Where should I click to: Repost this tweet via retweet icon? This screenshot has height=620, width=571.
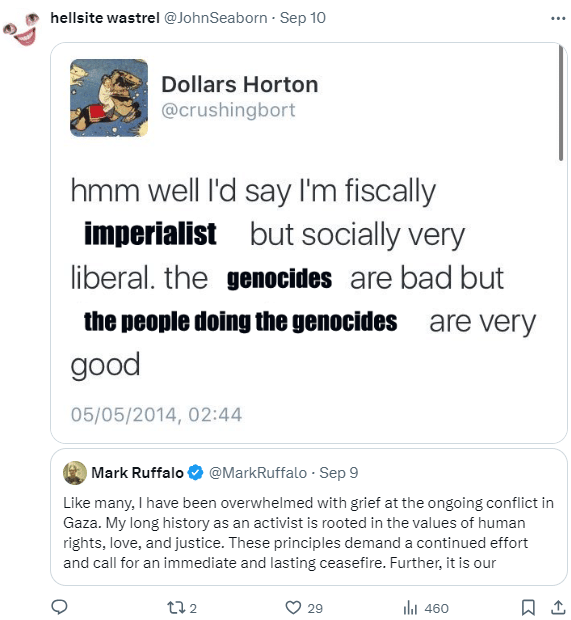174,607
